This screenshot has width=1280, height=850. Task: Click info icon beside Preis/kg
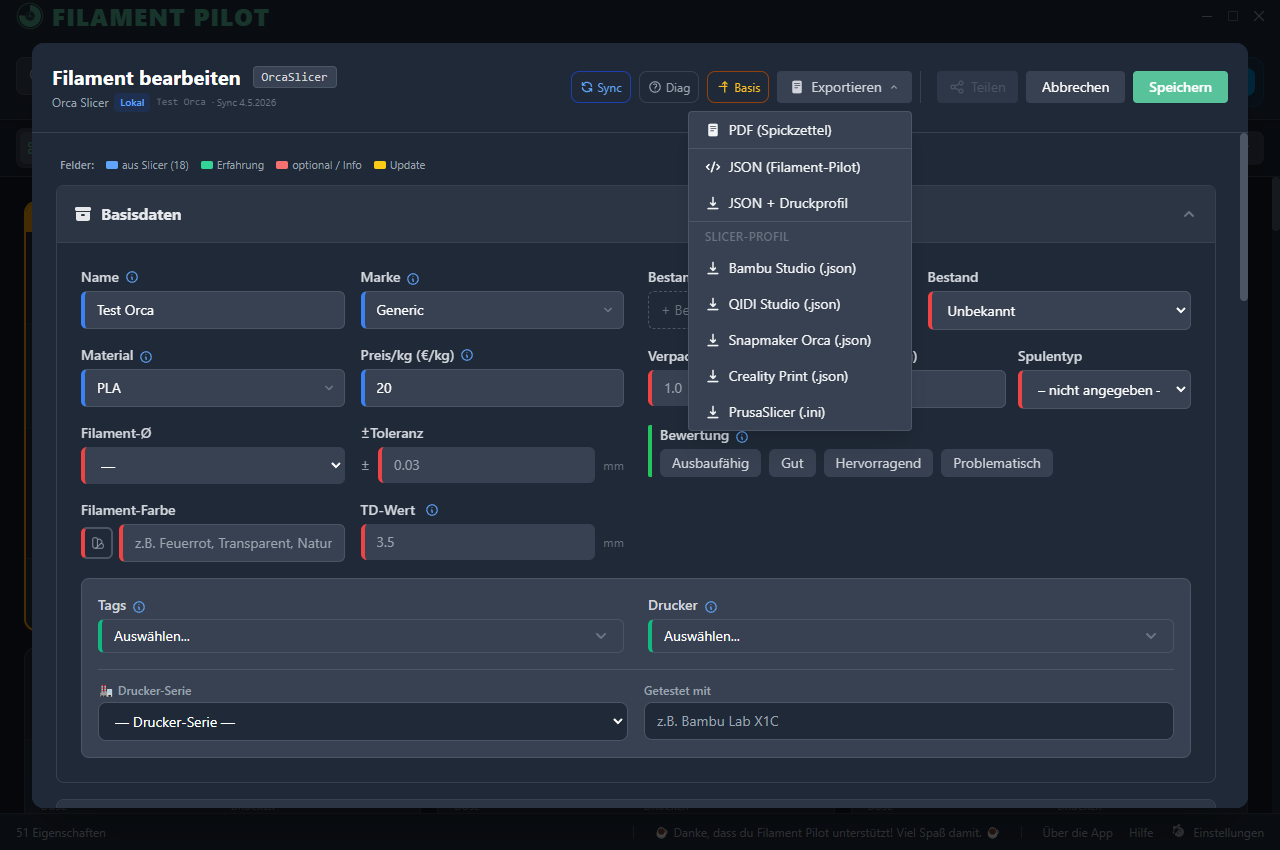[467, 355]
